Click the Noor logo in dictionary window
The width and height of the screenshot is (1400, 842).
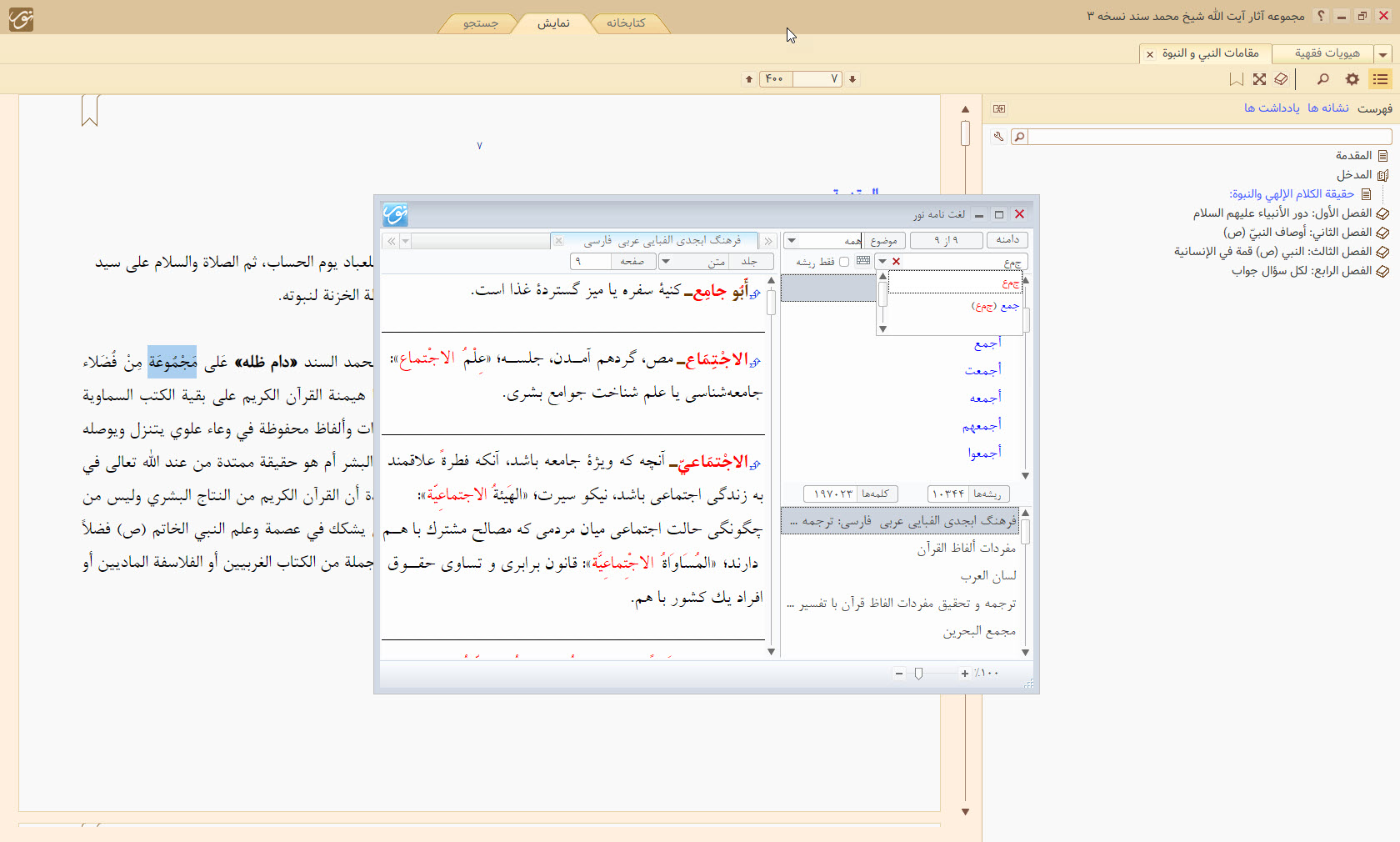395,214
